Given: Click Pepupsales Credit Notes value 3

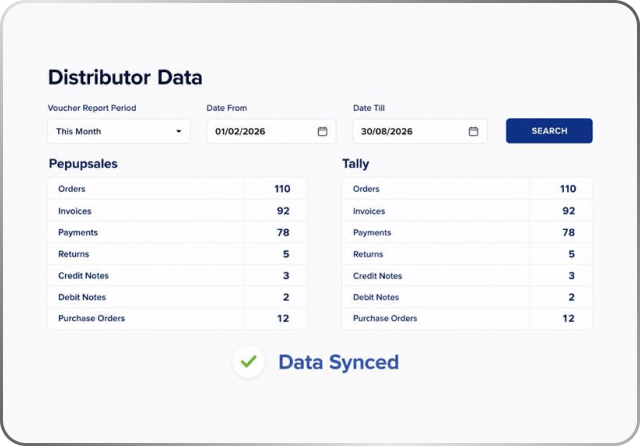Looking at the screenshot, I should click(286, 275).
